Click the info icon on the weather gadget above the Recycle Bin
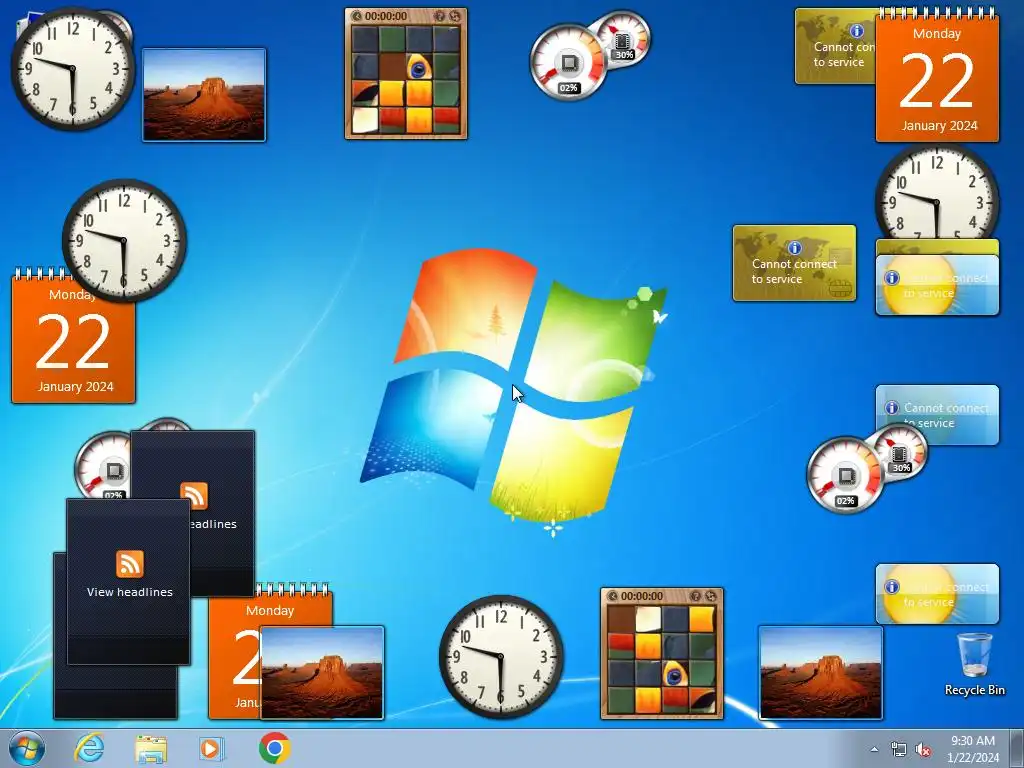This screenshot has height=768, width=1024. click(x=891, y=586)
